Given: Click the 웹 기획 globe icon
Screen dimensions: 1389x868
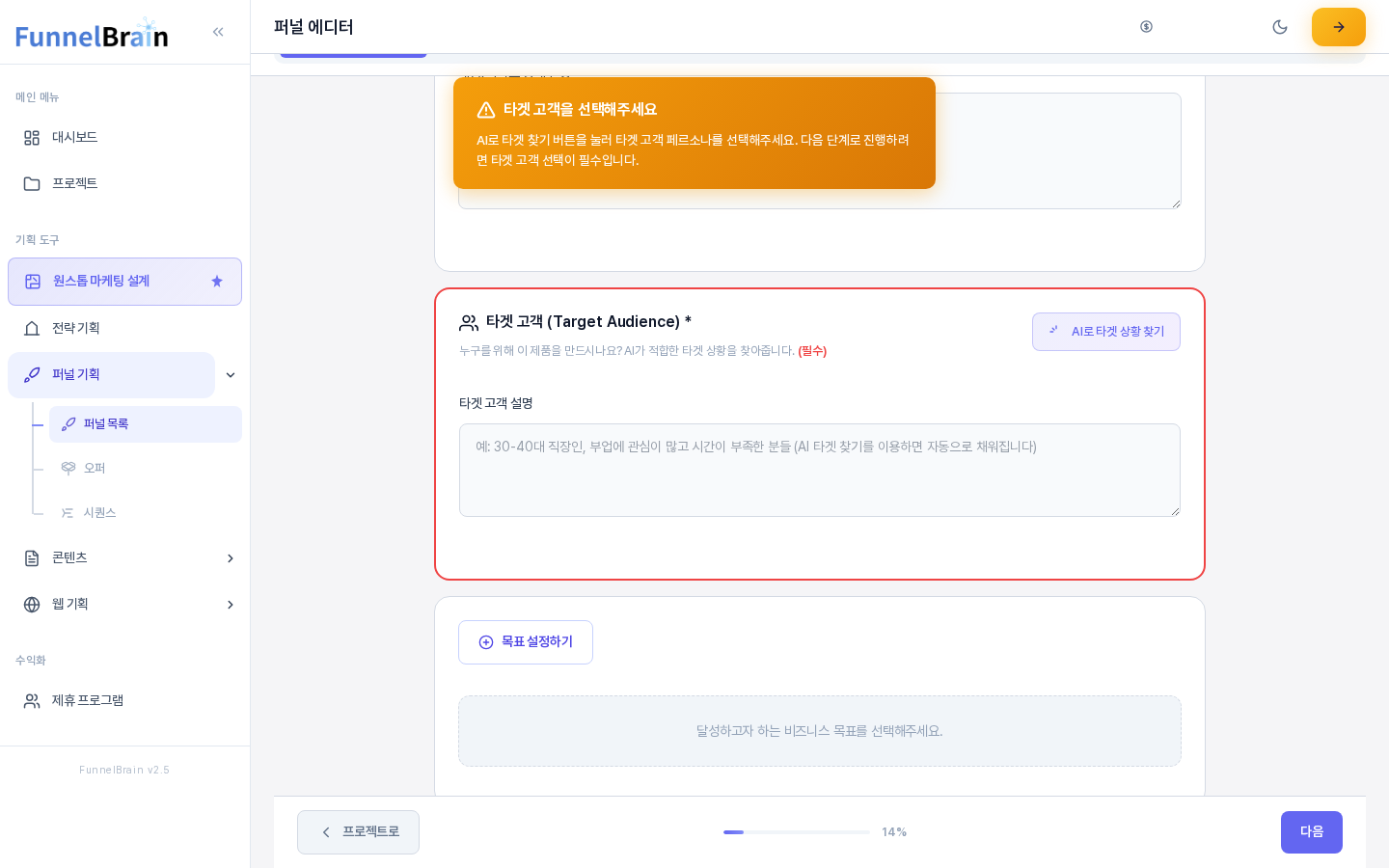Looking at the screenshot, I should pos(32,605).
